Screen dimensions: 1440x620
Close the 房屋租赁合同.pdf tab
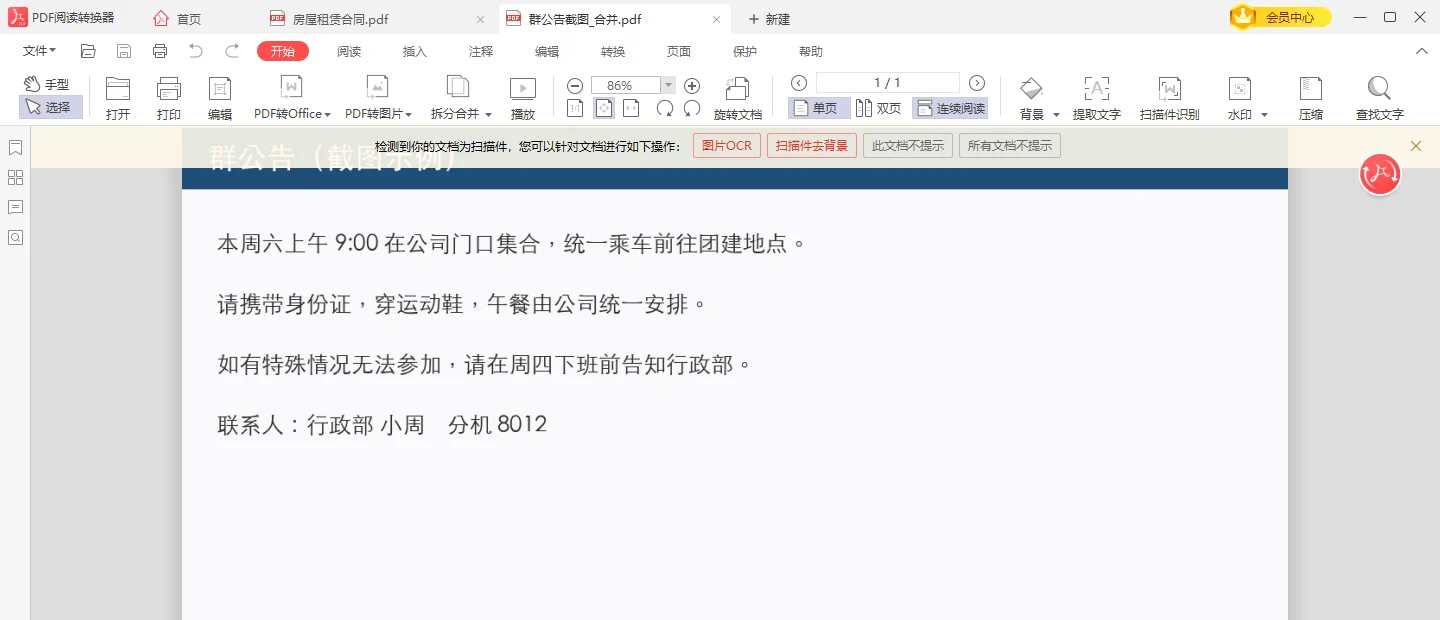point(480,19)
